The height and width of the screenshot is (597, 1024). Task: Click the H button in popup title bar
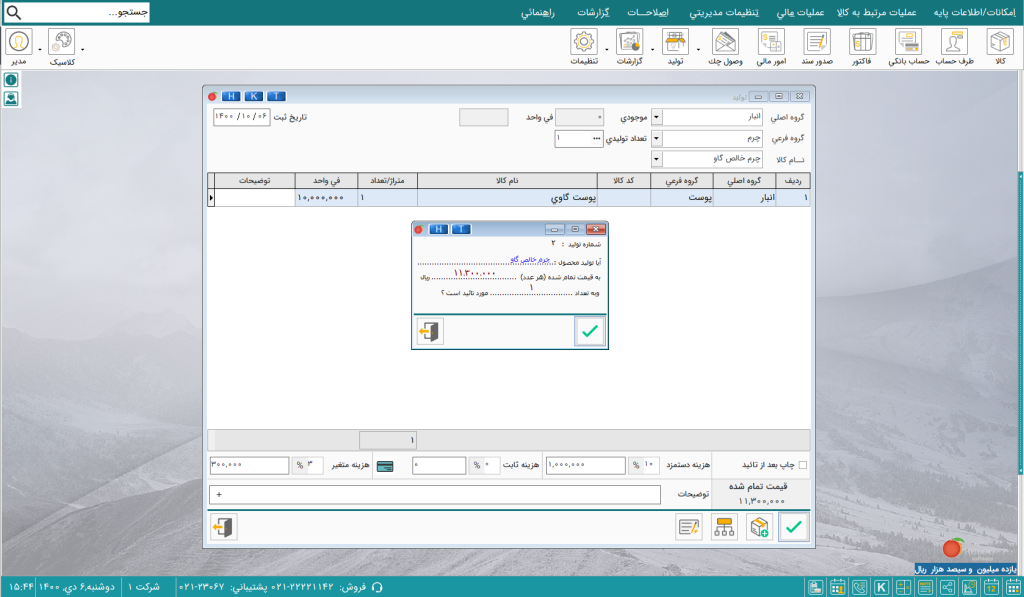[439, 229]
